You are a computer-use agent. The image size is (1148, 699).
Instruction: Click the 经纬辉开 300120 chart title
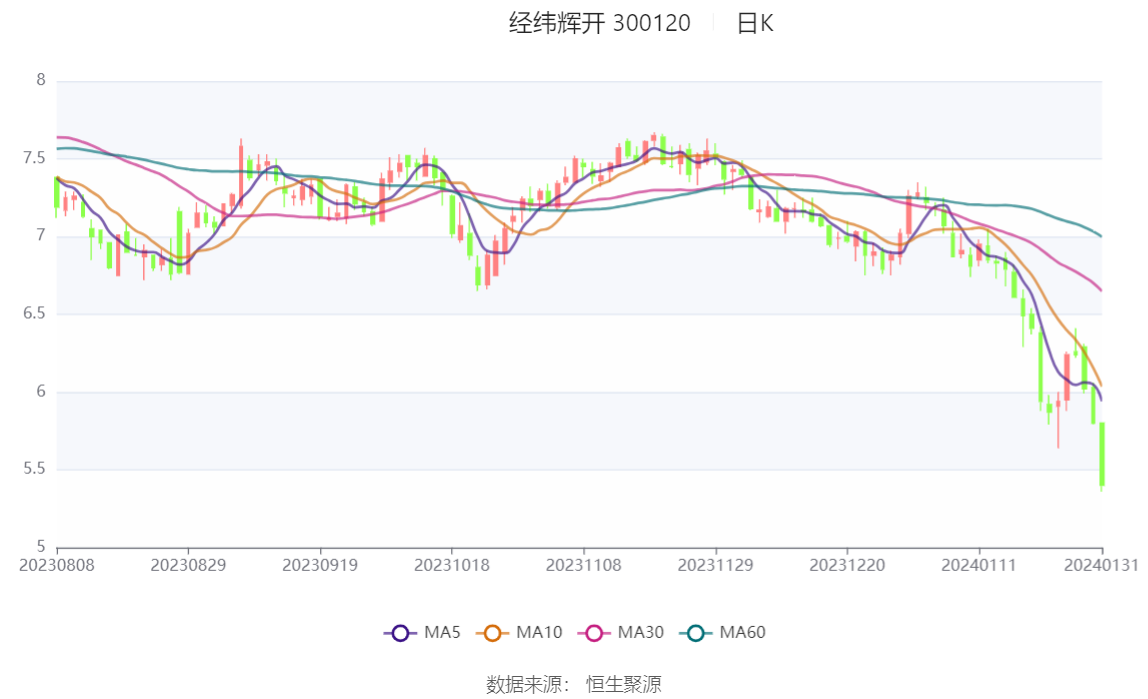(x=599, y=24)
